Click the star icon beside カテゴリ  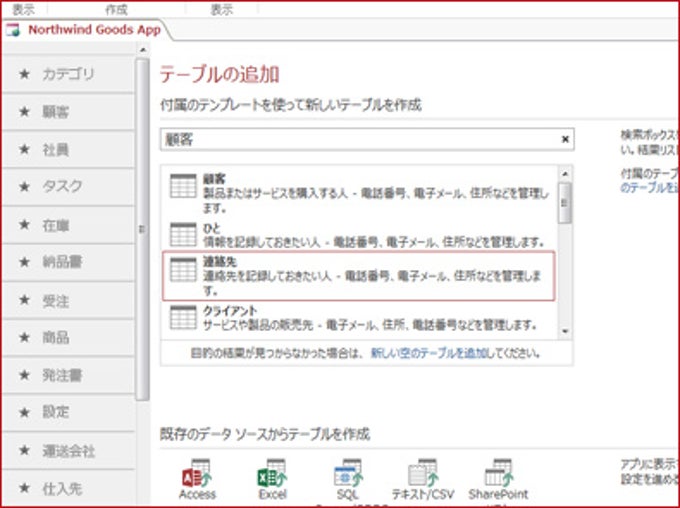tap(25, 74)
